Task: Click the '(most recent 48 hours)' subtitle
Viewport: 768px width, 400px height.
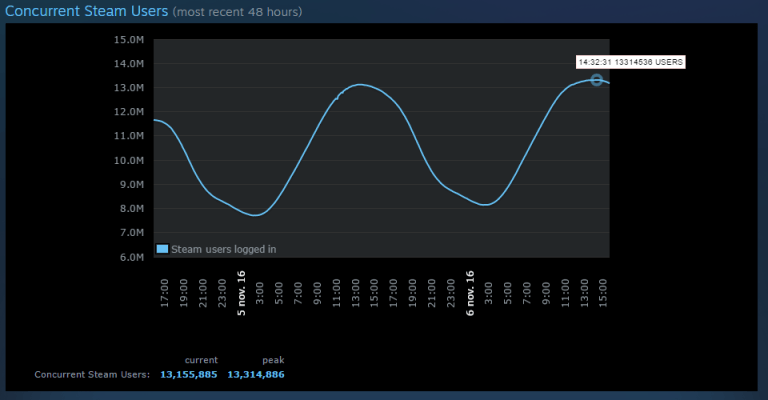Action: (x=237, y=12)
